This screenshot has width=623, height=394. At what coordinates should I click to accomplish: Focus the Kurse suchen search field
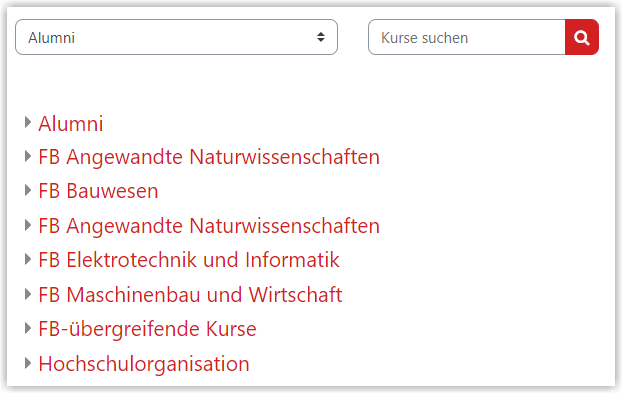(x=467, y=37)
